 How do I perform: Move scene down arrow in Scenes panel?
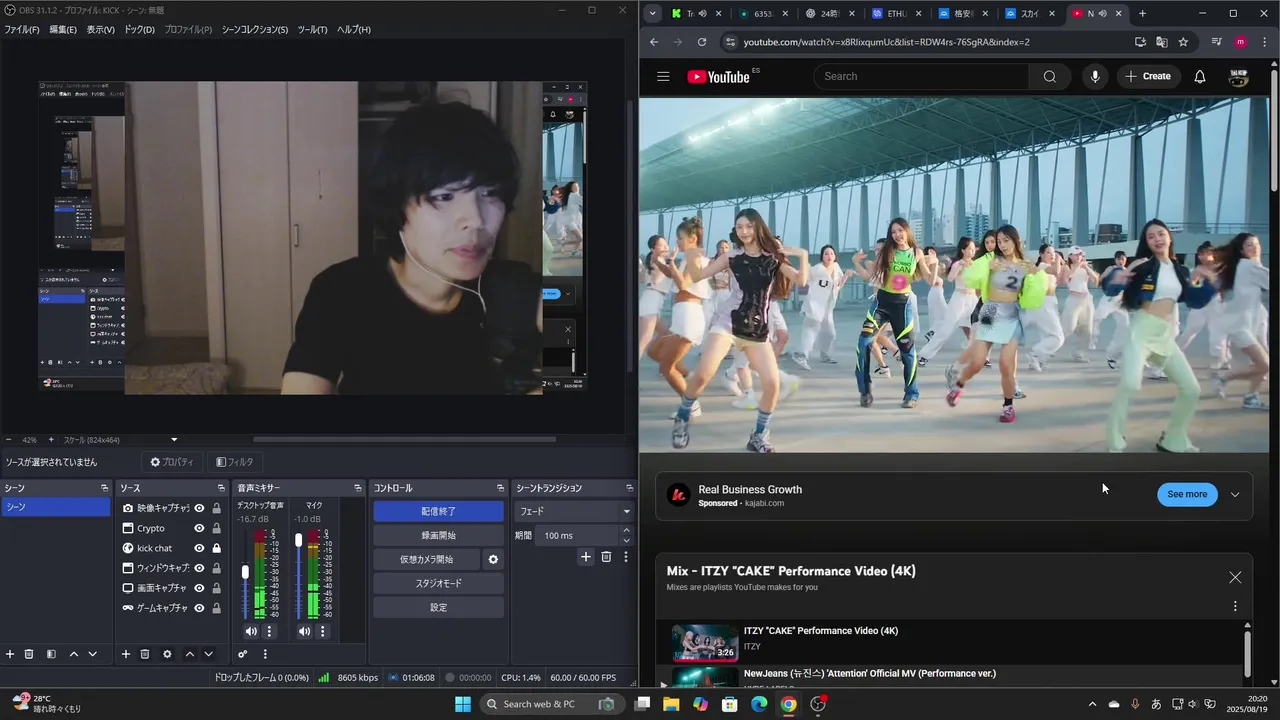(x=92, y=654)
